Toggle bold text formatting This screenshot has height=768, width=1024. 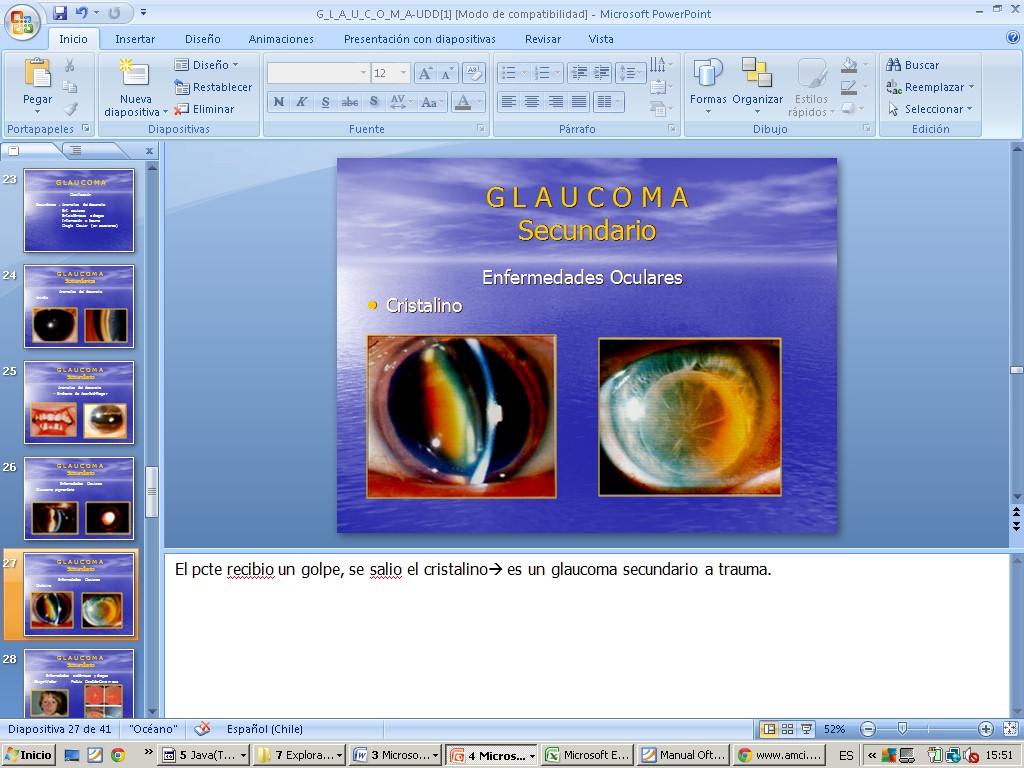(278, 102)
